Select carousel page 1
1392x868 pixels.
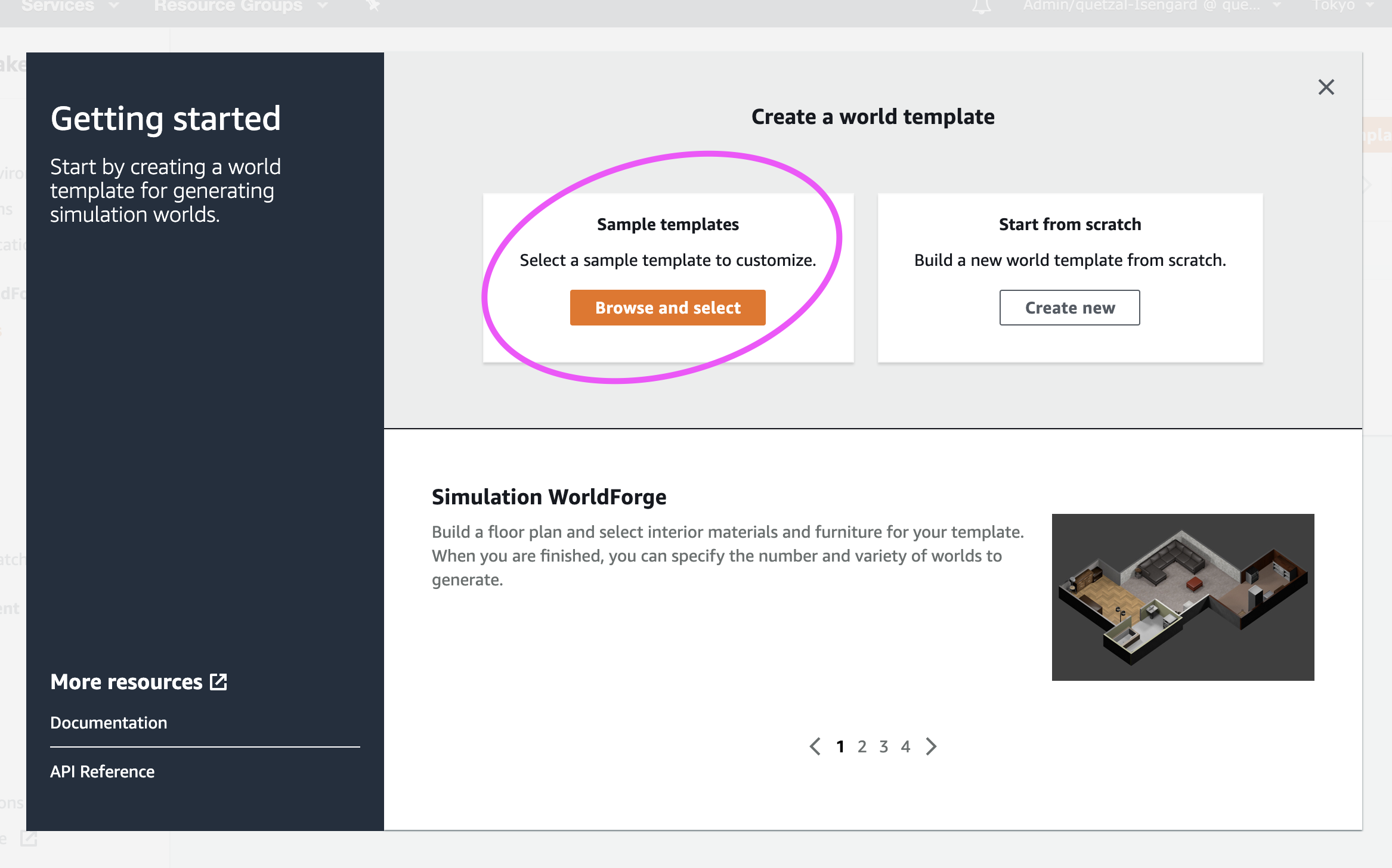pos(840,746)
